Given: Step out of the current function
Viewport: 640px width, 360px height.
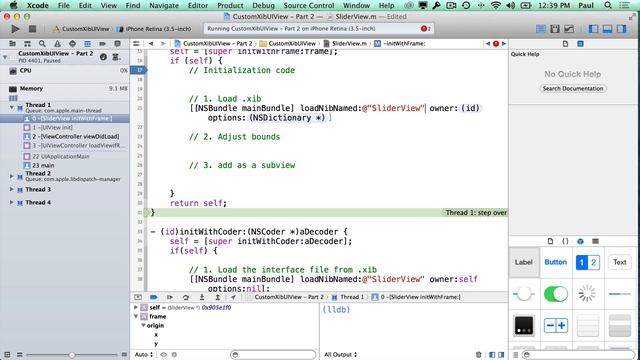Looking at the screenshot, I should click(218, 297).
